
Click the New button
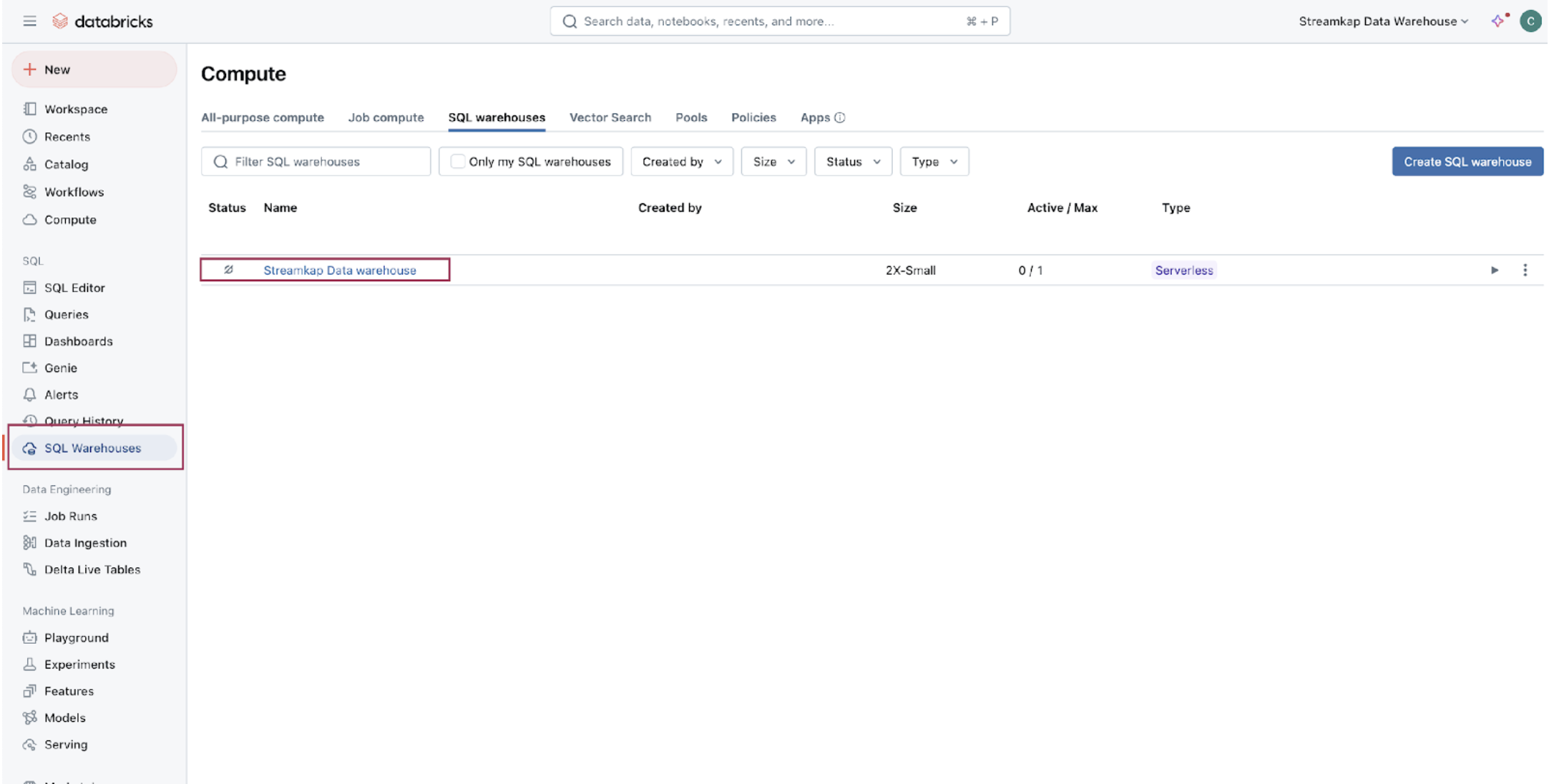[x=94, y=69]
